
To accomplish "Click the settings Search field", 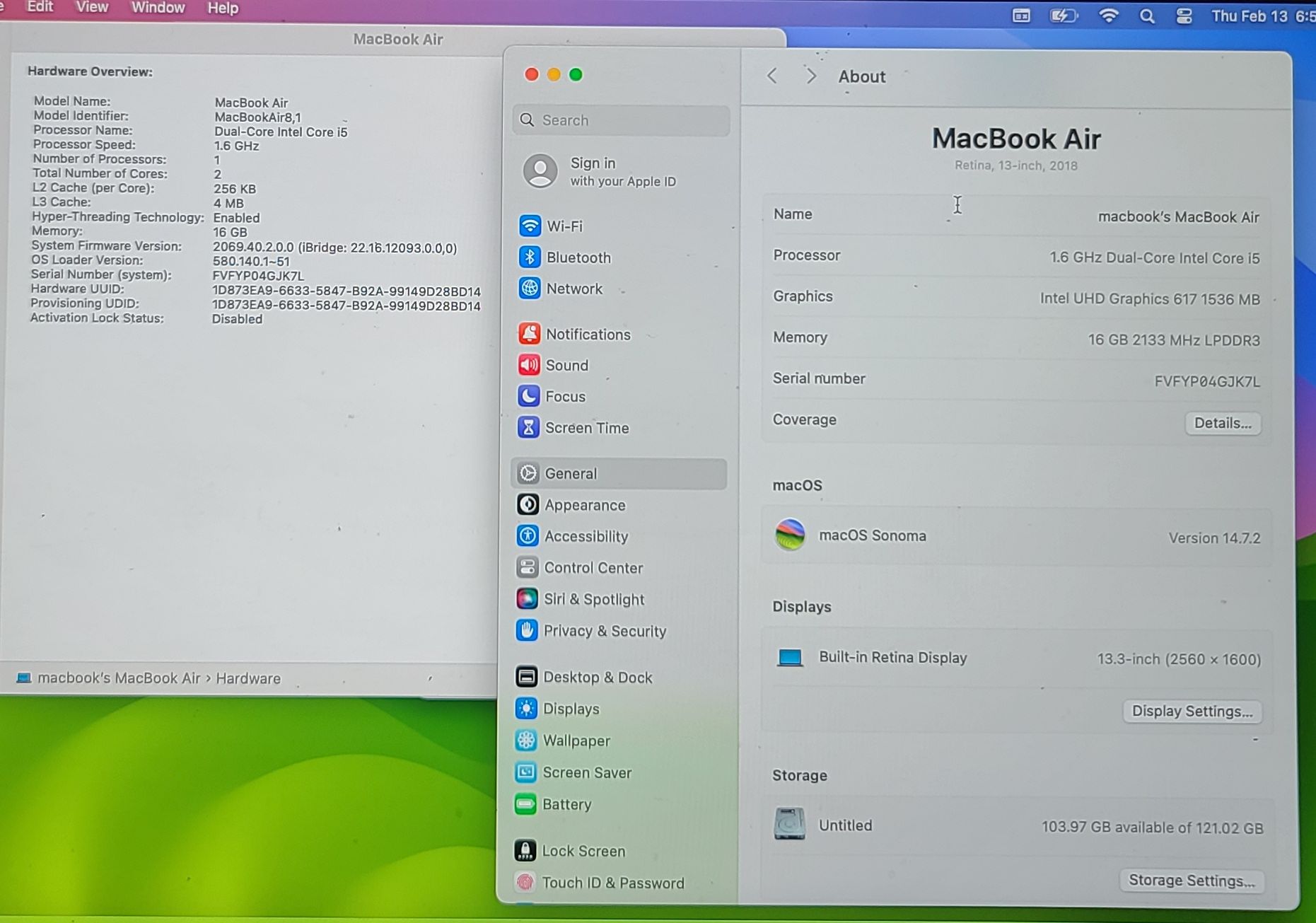I will pyautogui.click(x=621, y=120).
